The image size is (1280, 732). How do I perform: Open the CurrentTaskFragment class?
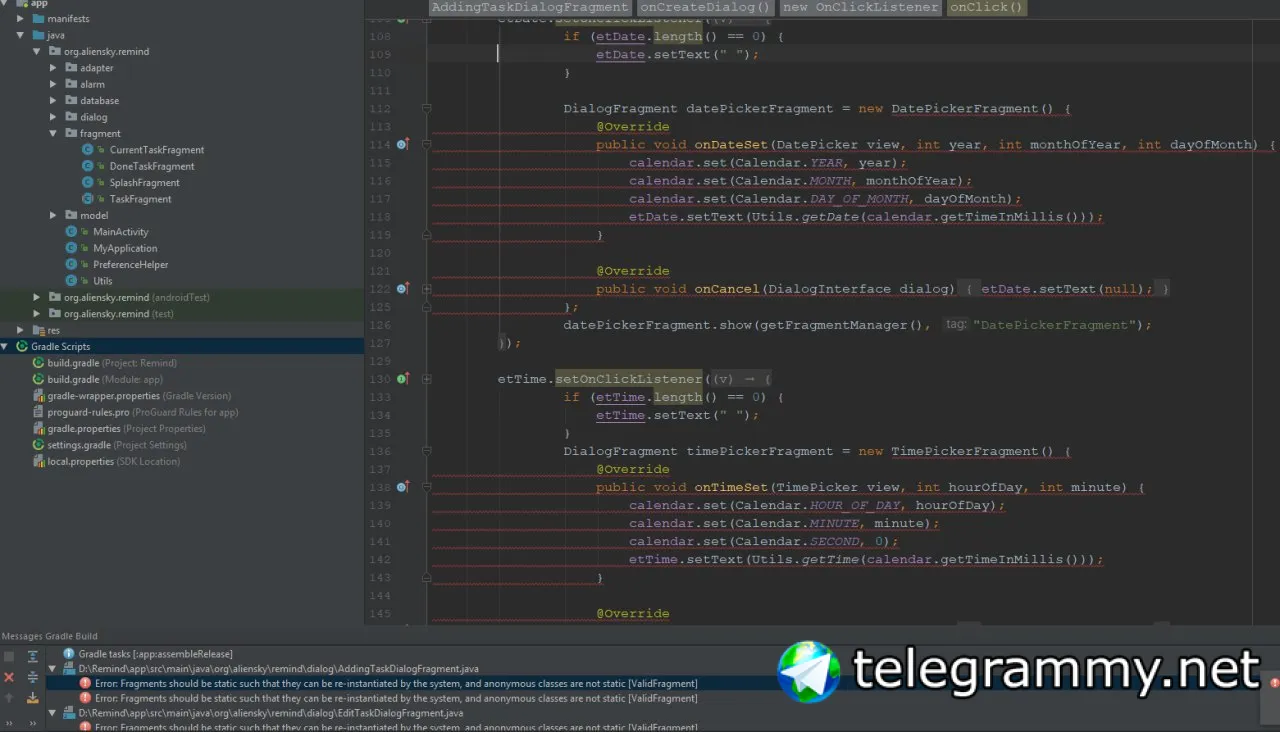point(157,150)
